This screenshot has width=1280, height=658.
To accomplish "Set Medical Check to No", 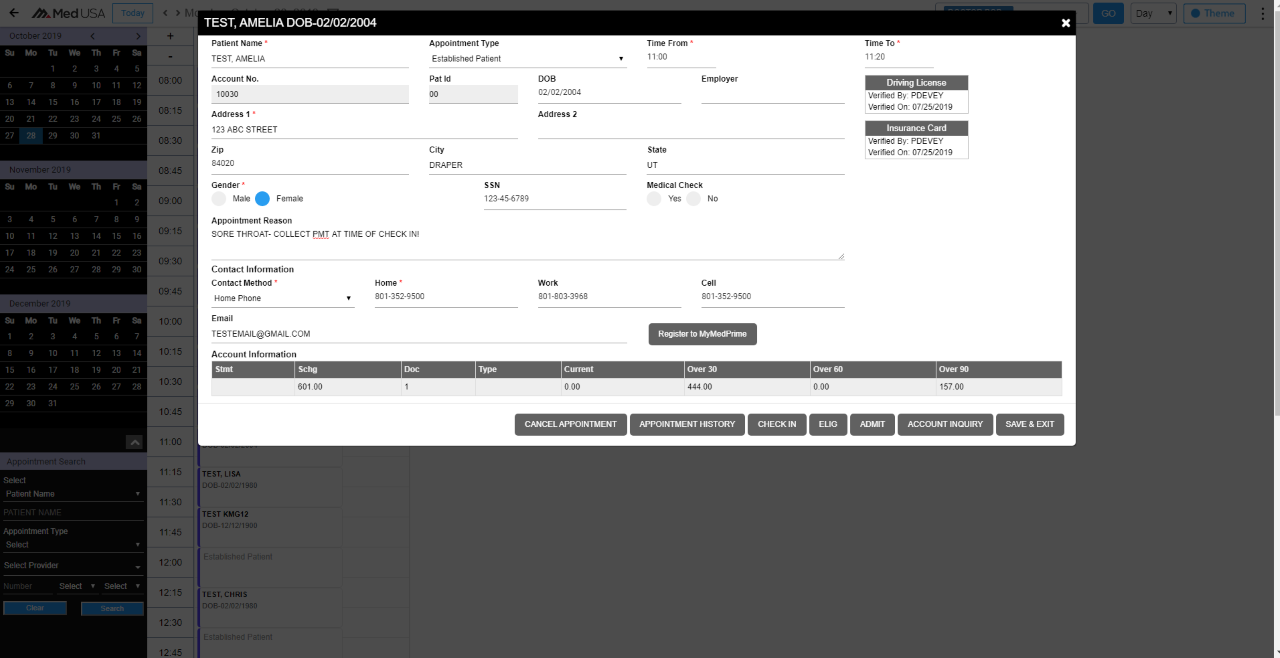I will coord(694,198).
